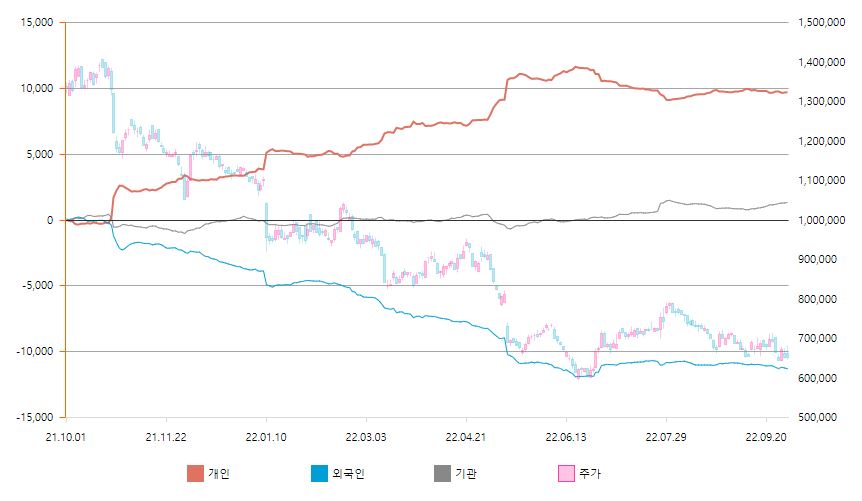The width and height of the screenshot is (862, 501).
Task: Select the 21.10.01 date on the x-axis
Action: 67,435
